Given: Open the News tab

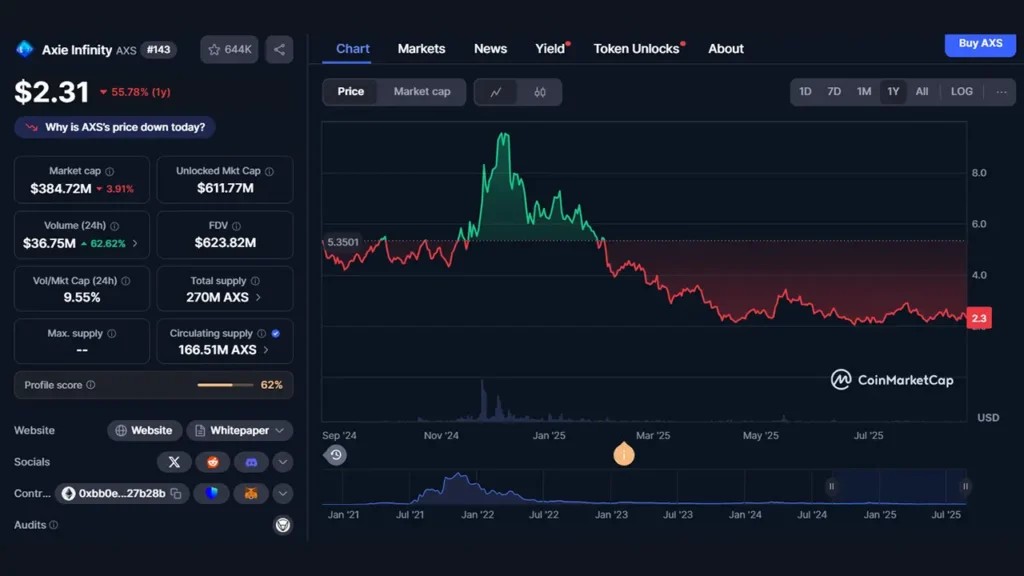Looking at the screenshot, I should (x=490, y=49).
